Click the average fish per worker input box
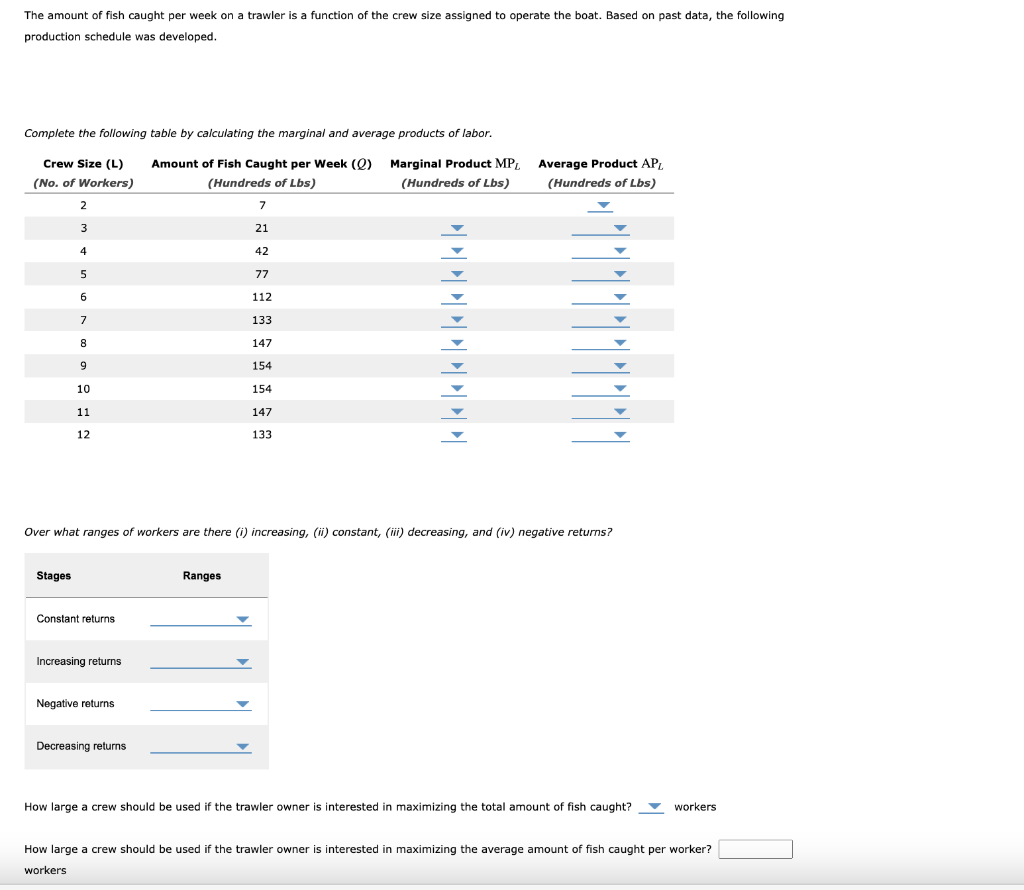 coord(756,849)
